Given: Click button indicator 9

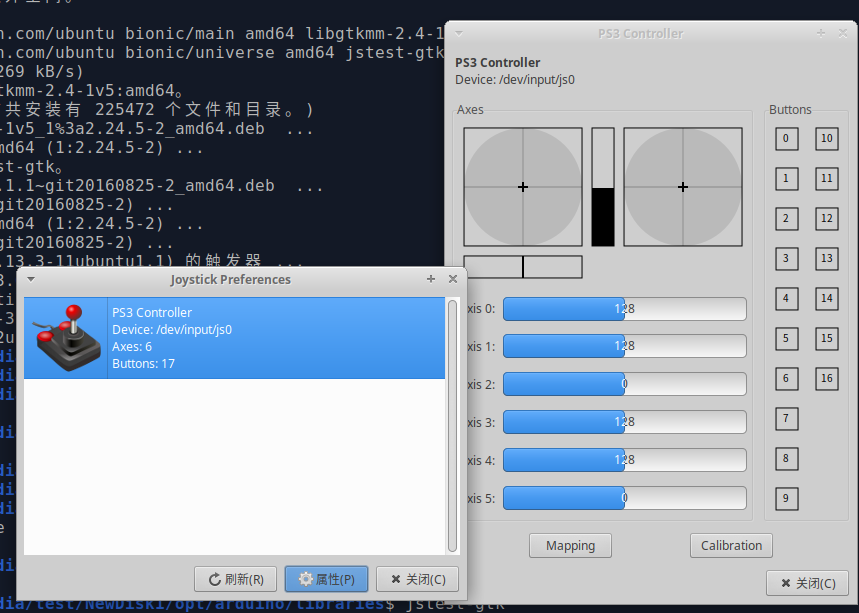Looking at the screenshot, I should (787, 499).
